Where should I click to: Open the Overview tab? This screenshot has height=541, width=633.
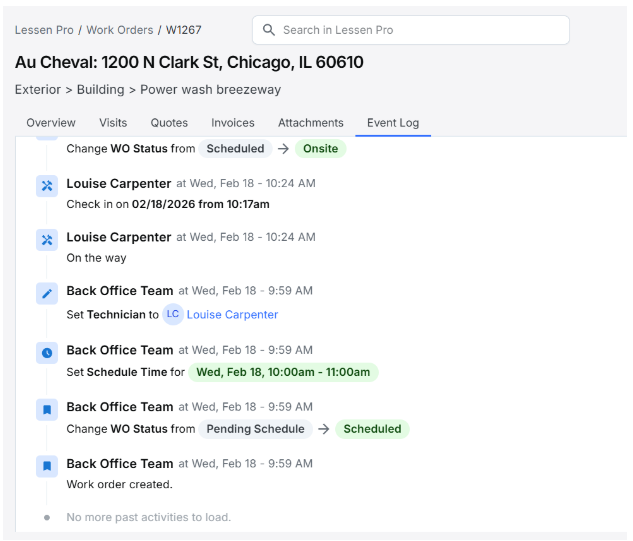coord(51,123)
